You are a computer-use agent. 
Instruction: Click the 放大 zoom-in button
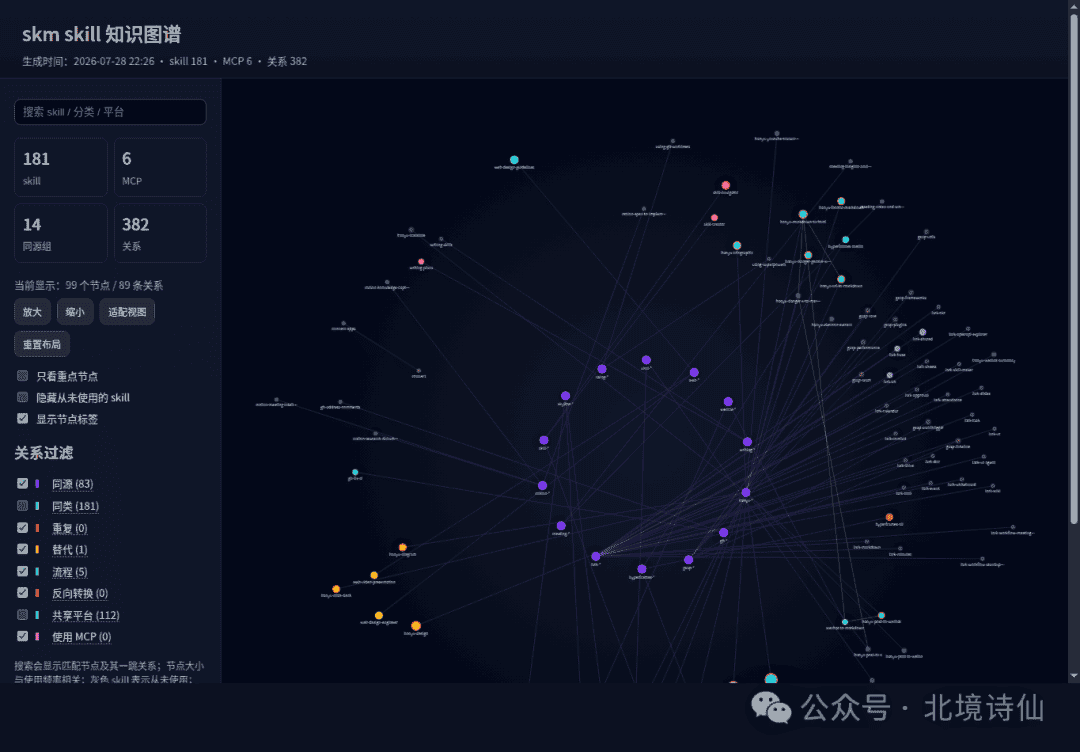32,312
